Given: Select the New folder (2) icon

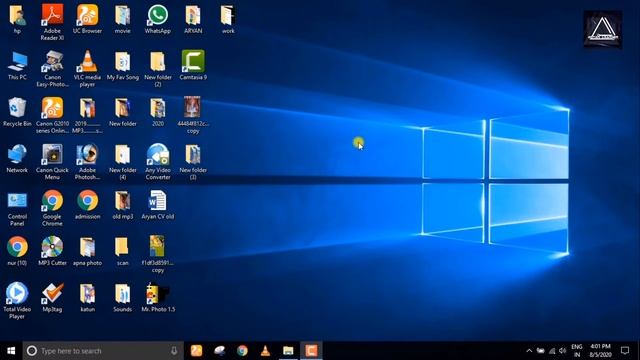Looking at the screenshot, I should click(158, 69).
